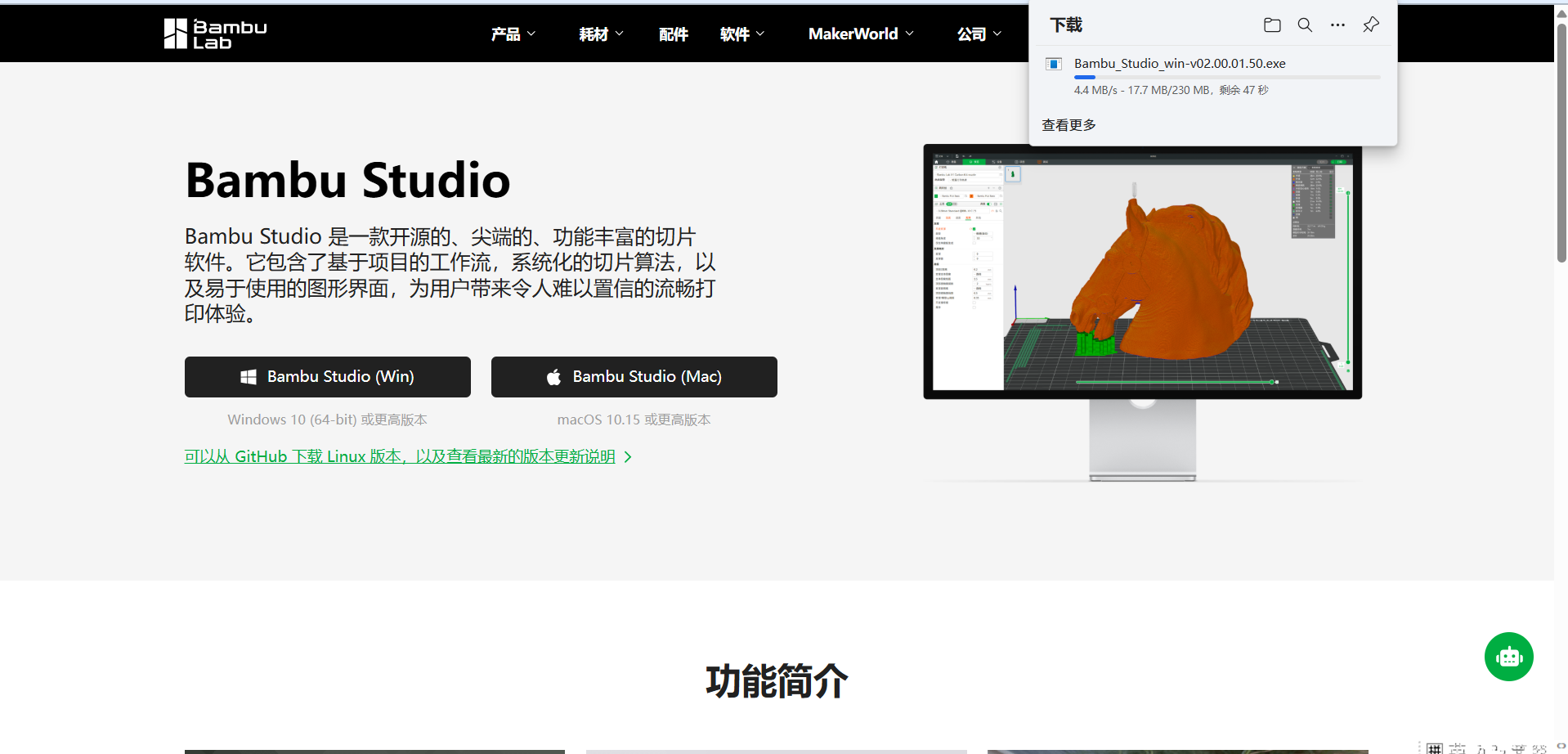Click Apple logo on Bambu Studio (Mac) button
Viewport: 1568px width, 754px height.
pyautogui.click(x=553, y=377)
